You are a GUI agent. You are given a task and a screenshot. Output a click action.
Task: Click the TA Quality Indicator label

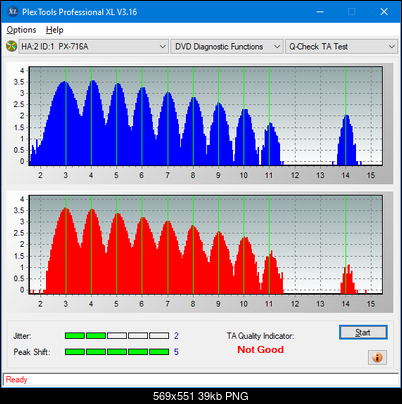(x=260, y=336)
